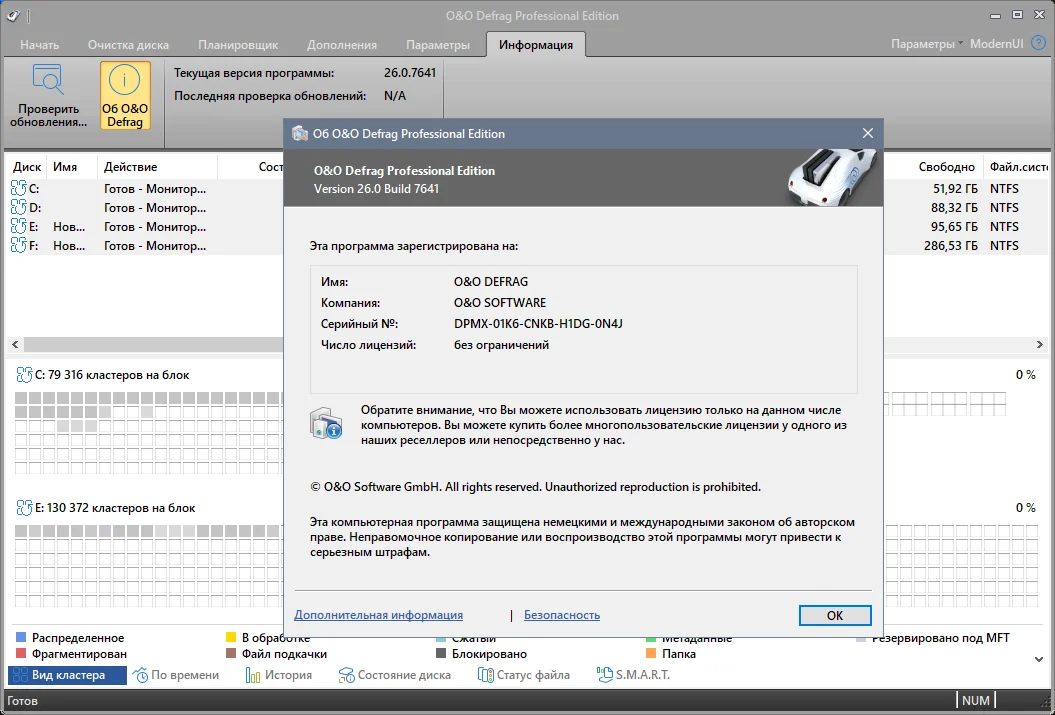Switch to the По времени view
This screenshot has height=715, width=1055.
176,675
